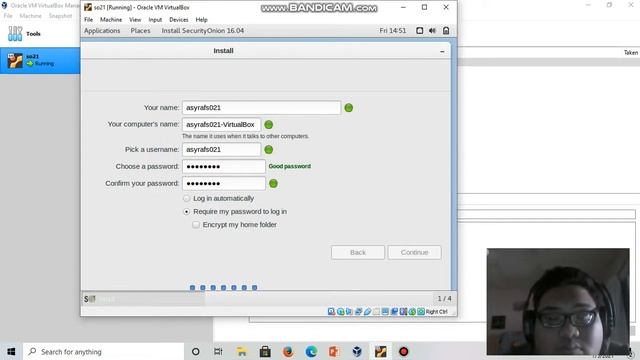Enable Encrypt my home folder checkbox
Viewport: 640px width, 360px height.
[196, 224]
